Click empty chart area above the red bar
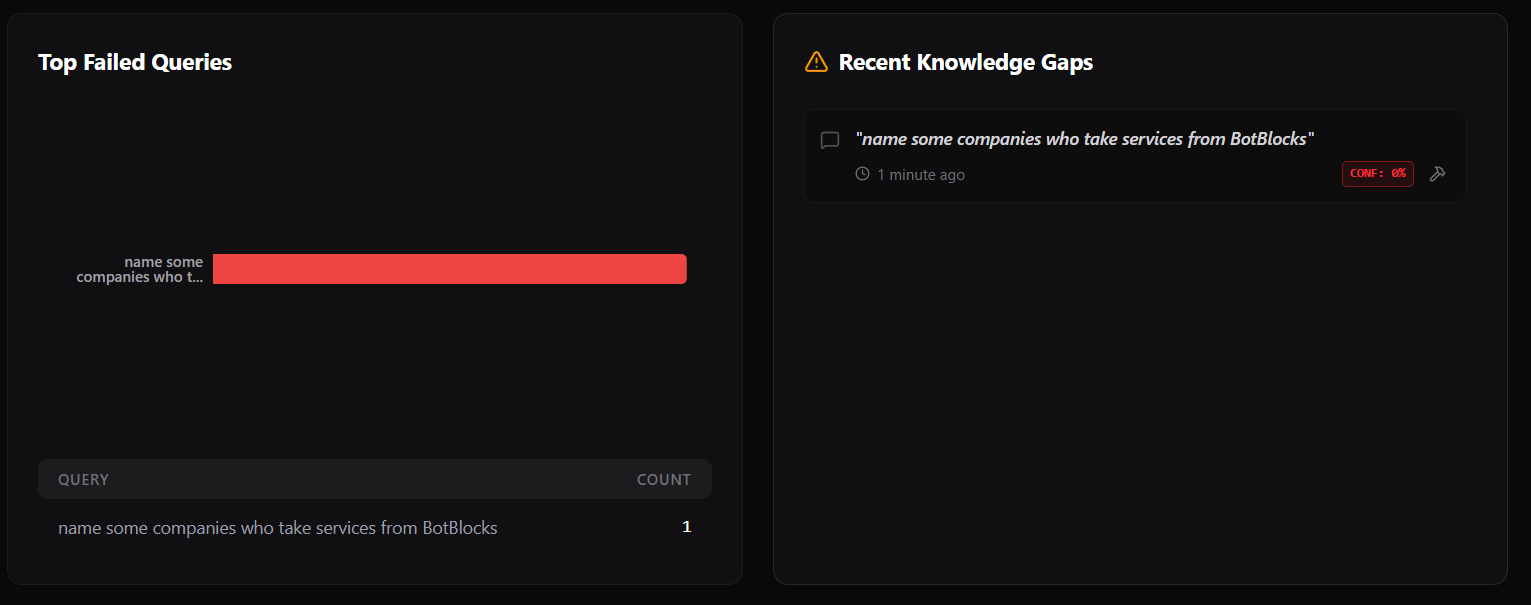Image resolution: width=1531 pixels, height=605 pixels. click(x=449, y=170)
